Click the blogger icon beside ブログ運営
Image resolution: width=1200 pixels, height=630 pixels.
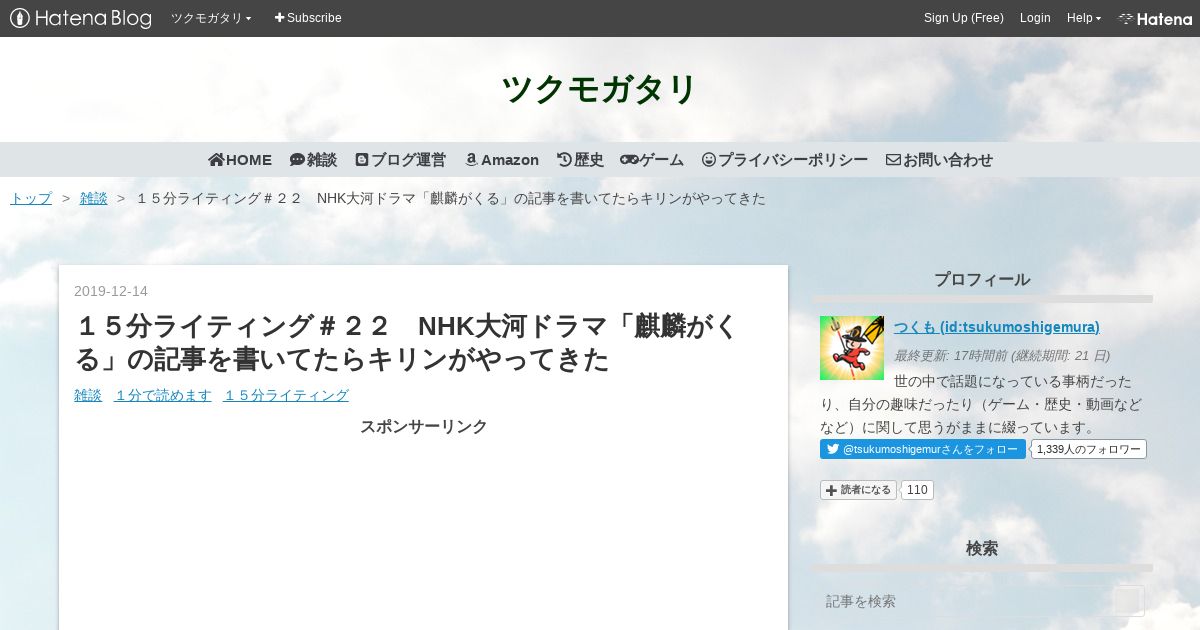pyautogui.click(x=362, y=160)
